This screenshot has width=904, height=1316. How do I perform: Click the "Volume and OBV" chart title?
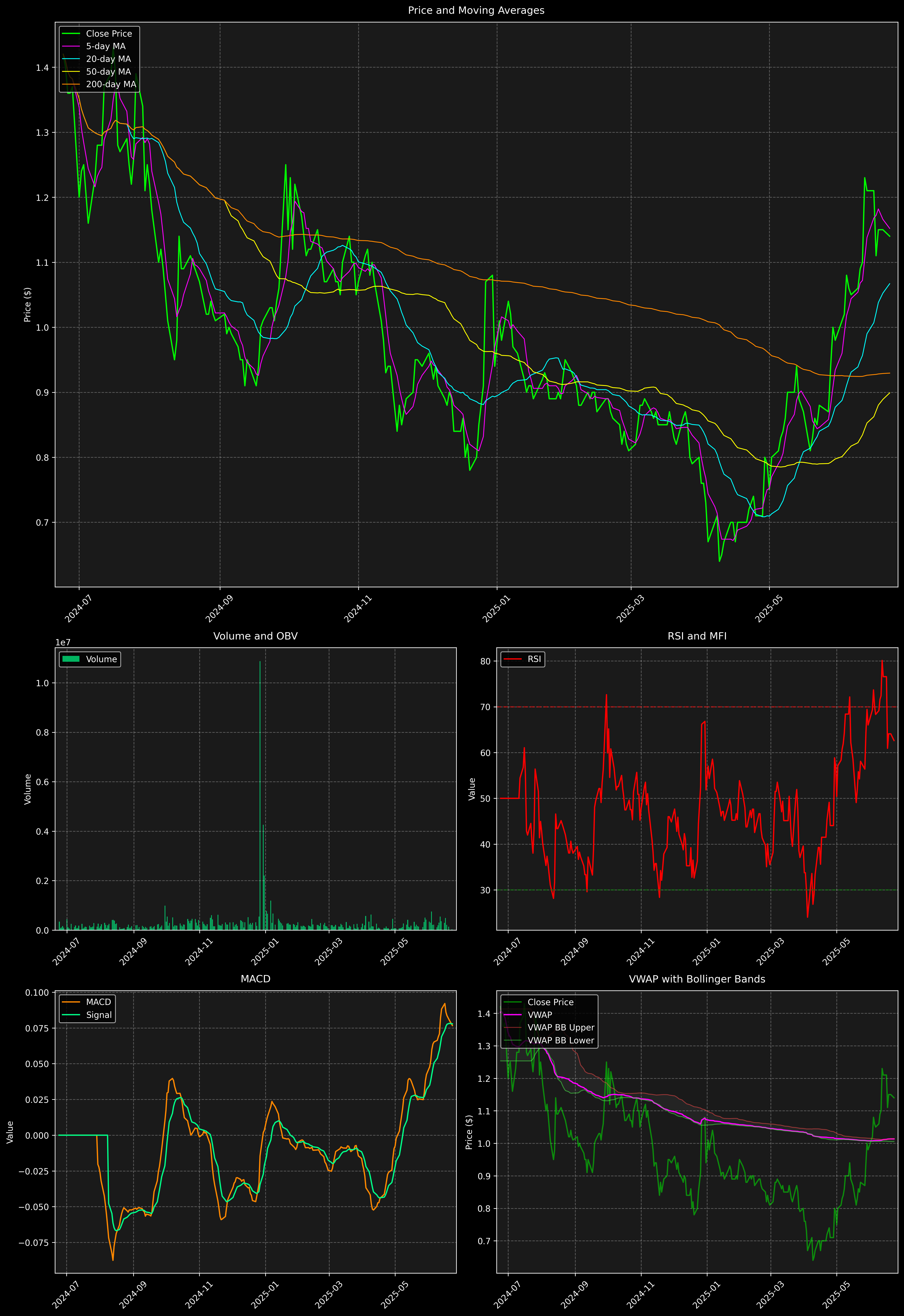tap(255, 636)
